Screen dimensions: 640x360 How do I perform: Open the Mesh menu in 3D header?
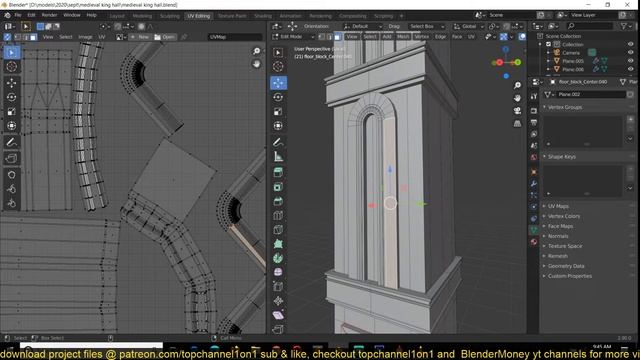click(403, 37)
